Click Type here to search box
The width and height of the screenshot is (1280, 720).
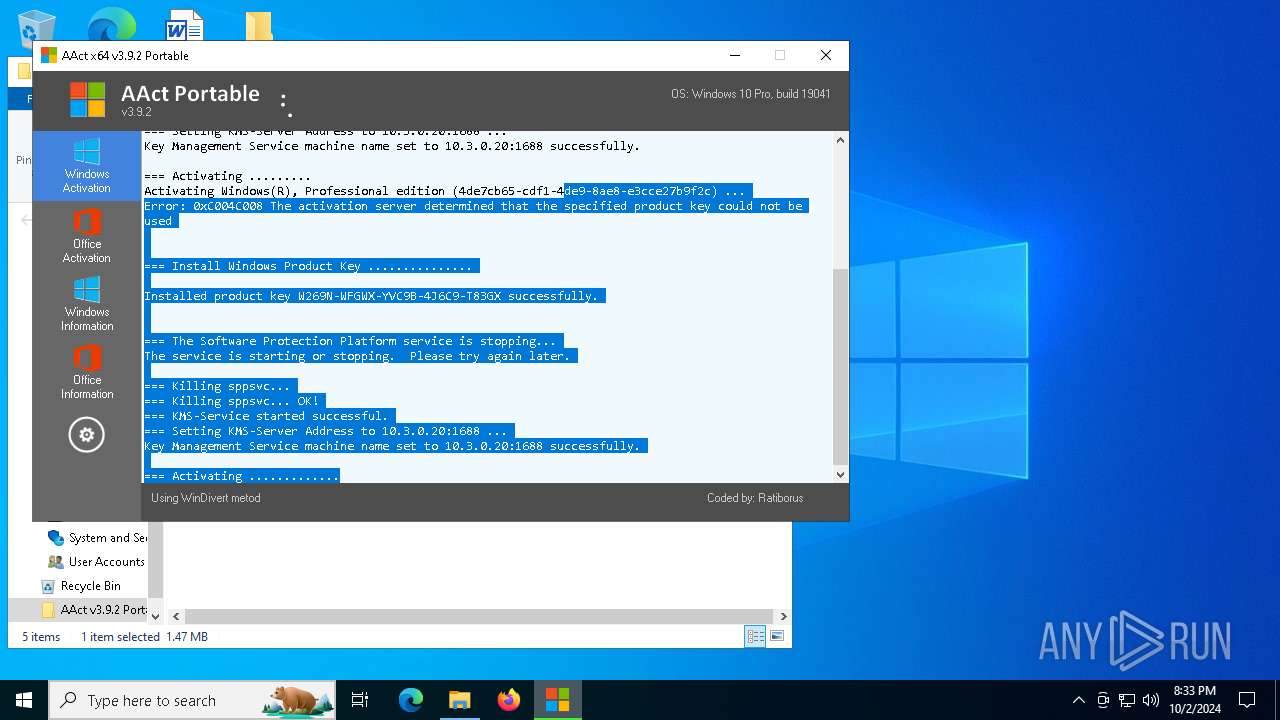click(192, 700)
